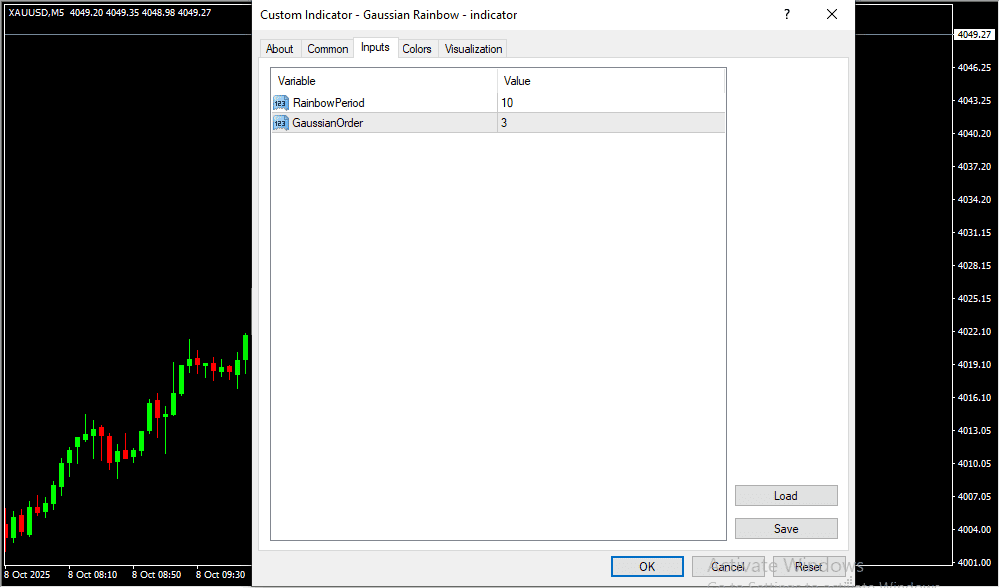Viewport: 1000px width, 588px height.
Task: Switch to the About tab
Action: tap(280, 49)
